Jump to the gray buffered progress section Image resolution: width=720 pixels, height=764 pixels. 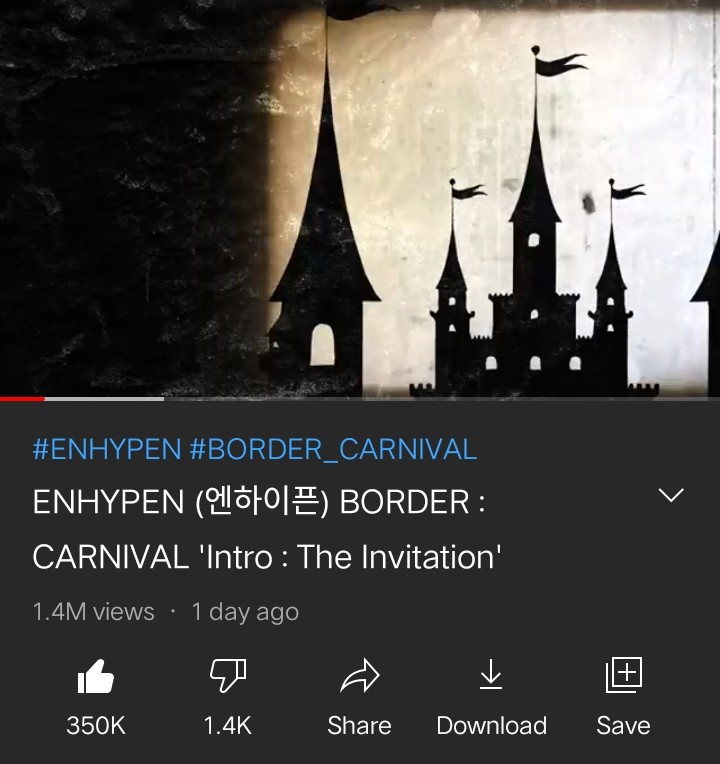click(104, 399)
